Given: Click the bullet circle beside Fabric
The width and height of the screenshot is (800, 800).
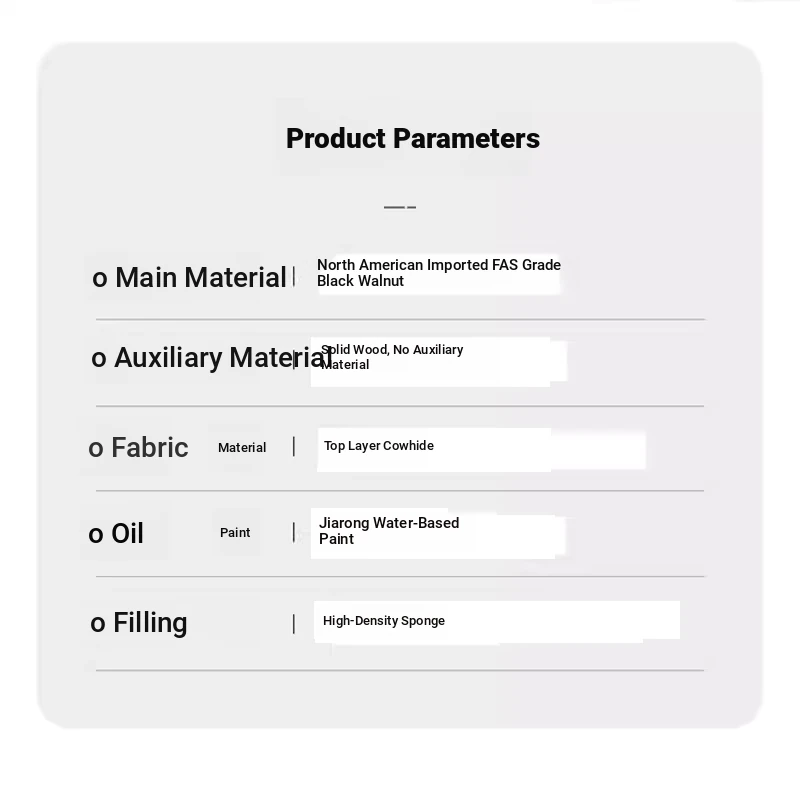Looking at the screenshot, I should tap(96, 449).
